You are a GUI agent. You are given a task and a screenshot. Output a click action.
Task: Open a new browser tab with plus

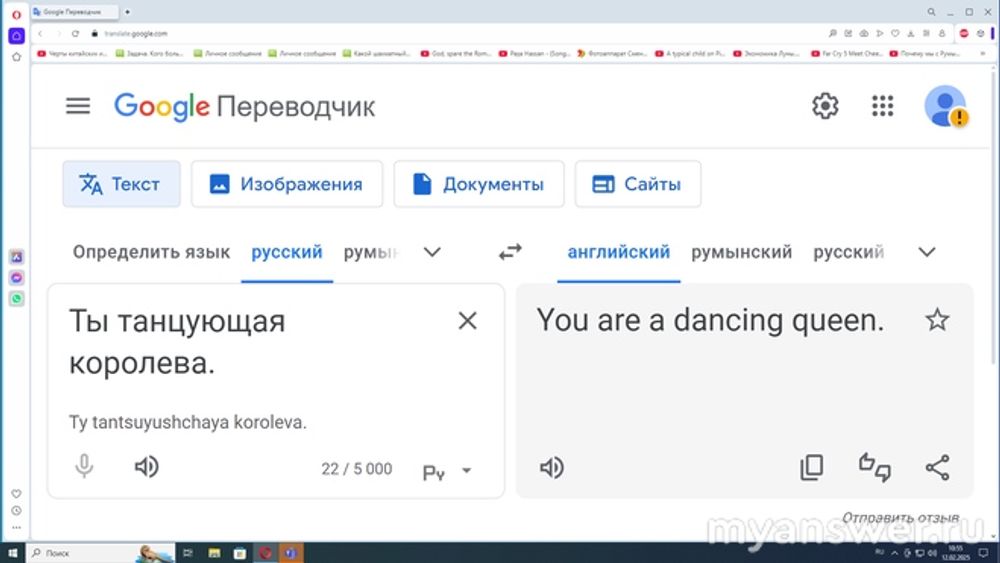point(128,11)
